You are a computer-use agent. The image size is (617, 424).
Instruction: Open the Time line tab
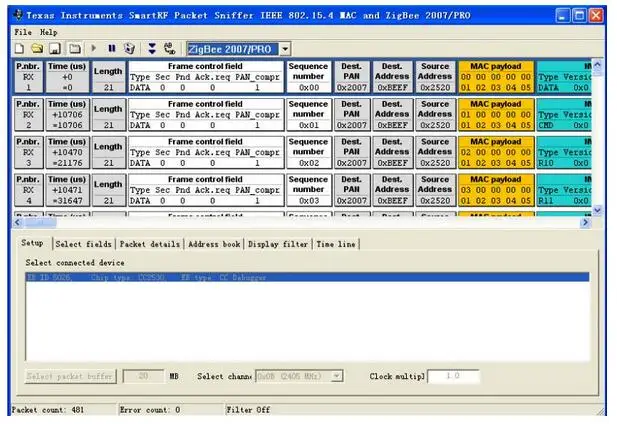pyautogui.click(x=336, y=244)
